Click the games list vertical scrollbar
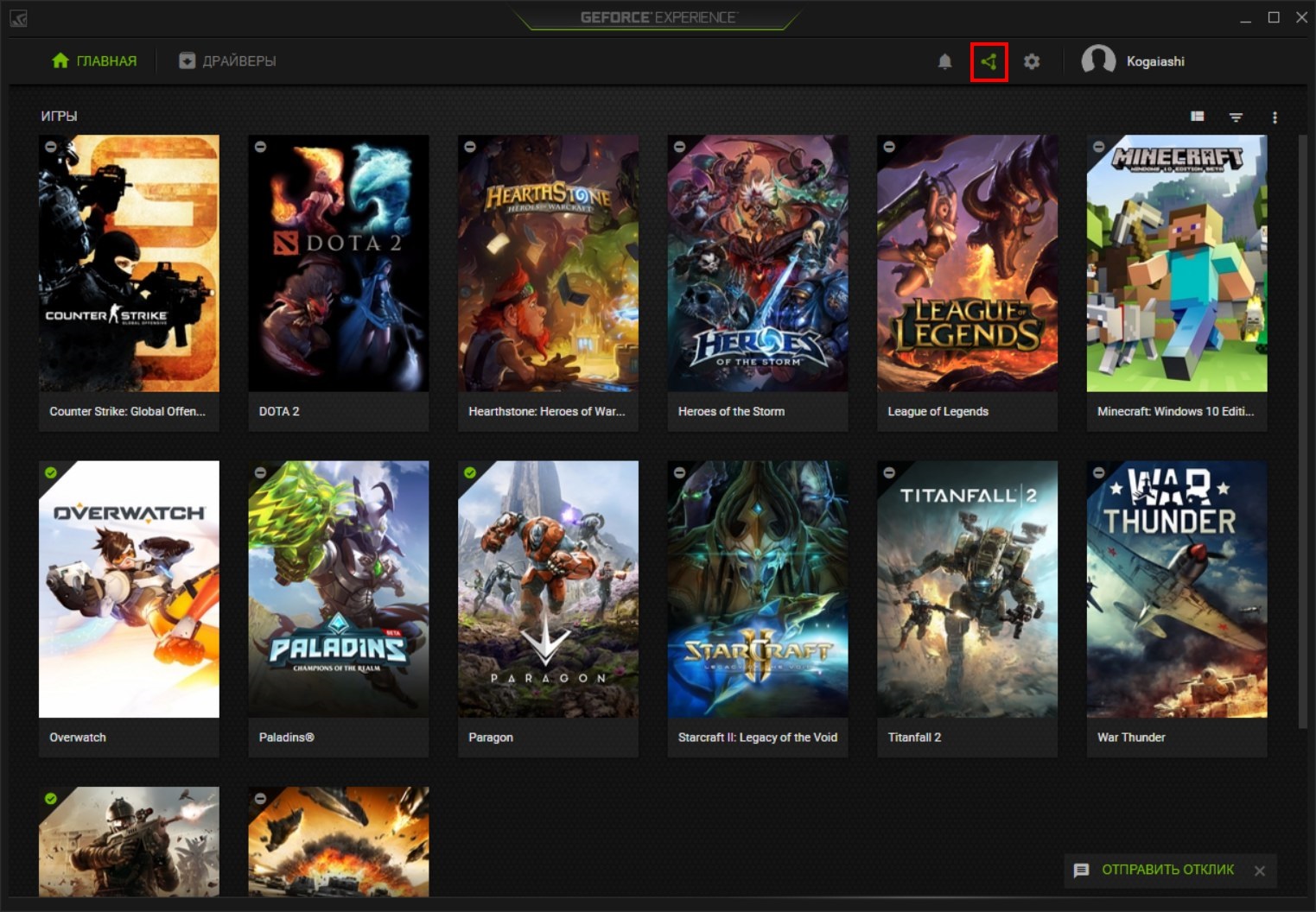 pos(1303,432)
